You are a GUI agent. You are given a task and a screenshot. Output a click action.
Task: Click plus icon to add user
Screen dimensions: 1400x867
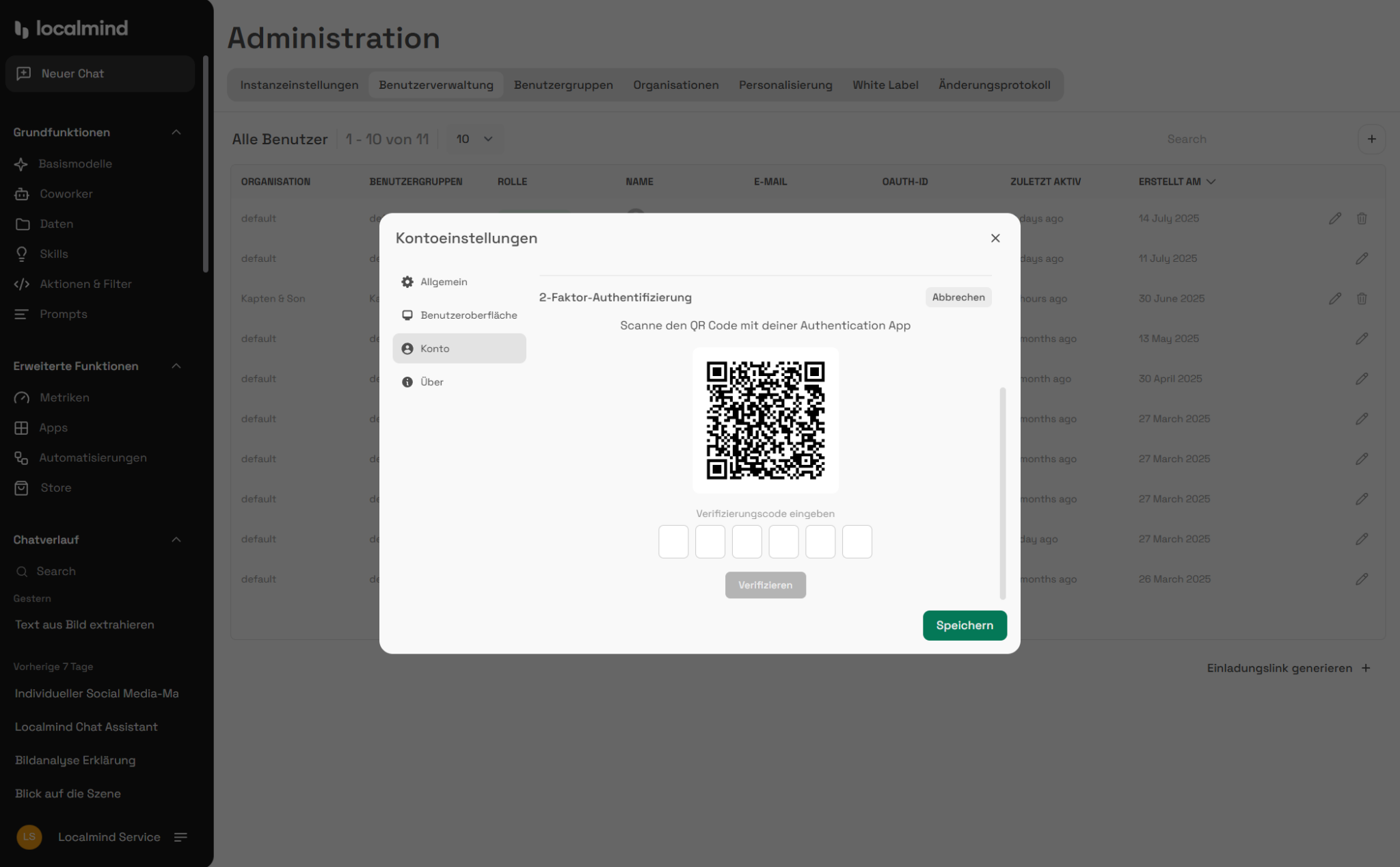(x=1371, y=139)
